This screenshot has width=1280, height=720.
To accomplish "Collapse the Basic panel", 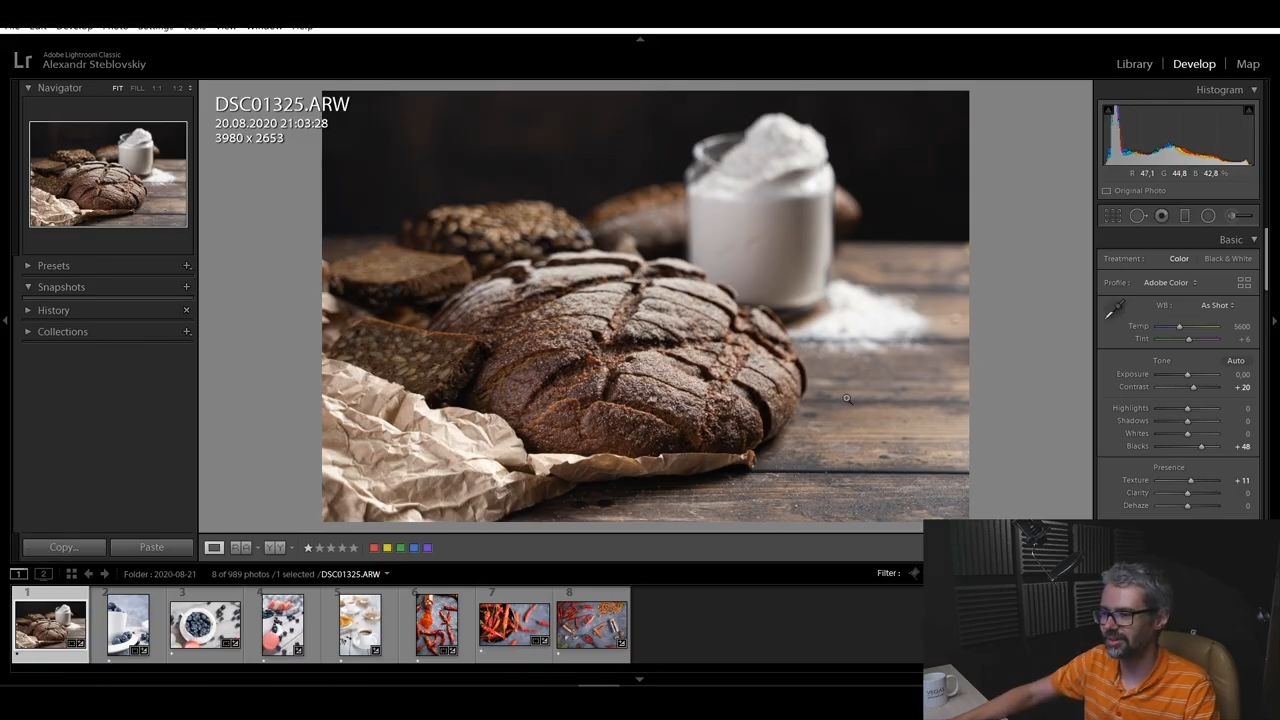I will [x=1254, y=240].
